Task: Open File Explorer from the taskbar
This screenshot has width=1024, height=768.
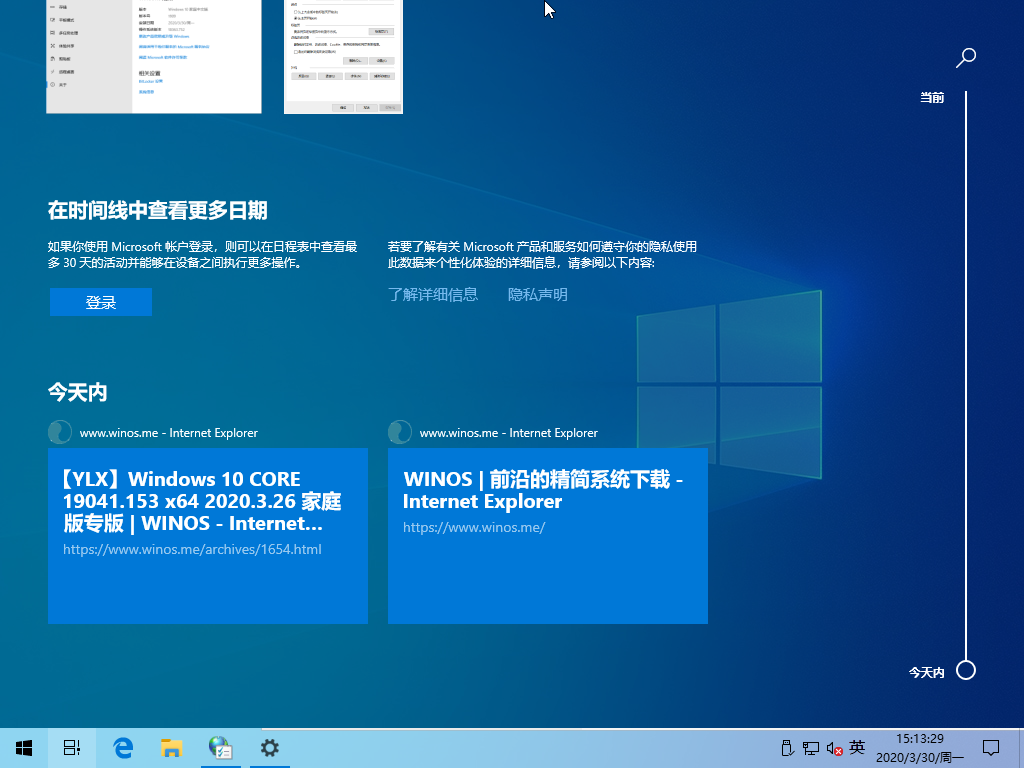Action: (171, 748)
